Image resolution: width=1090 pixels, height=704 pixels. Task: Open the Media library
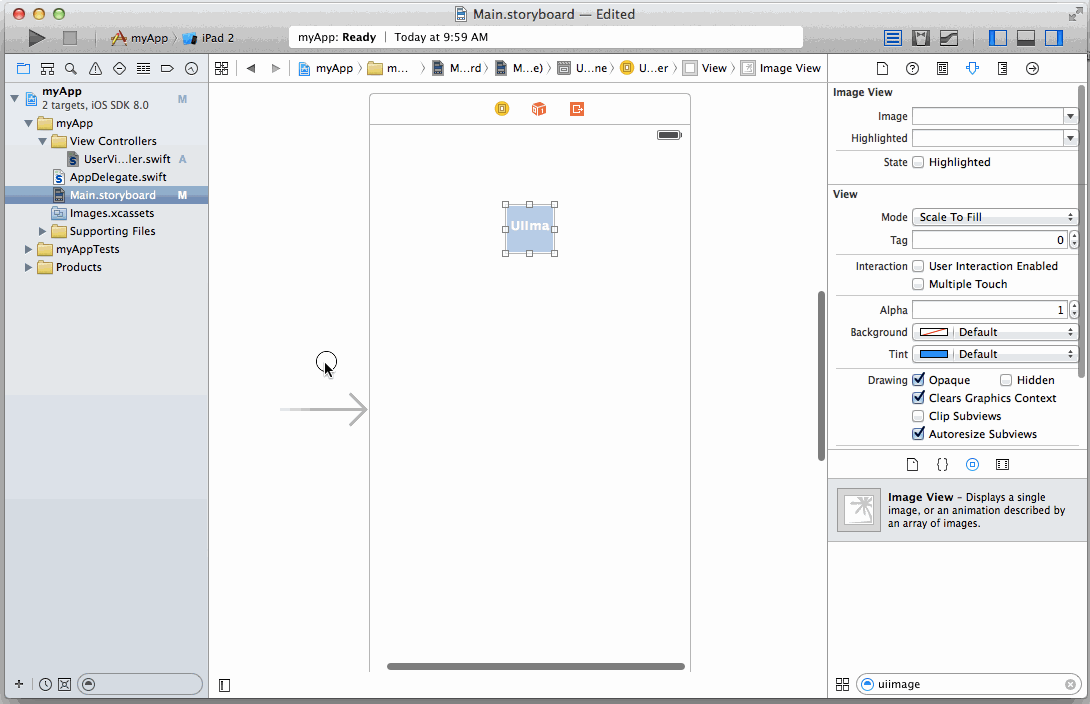(1003, 464)
